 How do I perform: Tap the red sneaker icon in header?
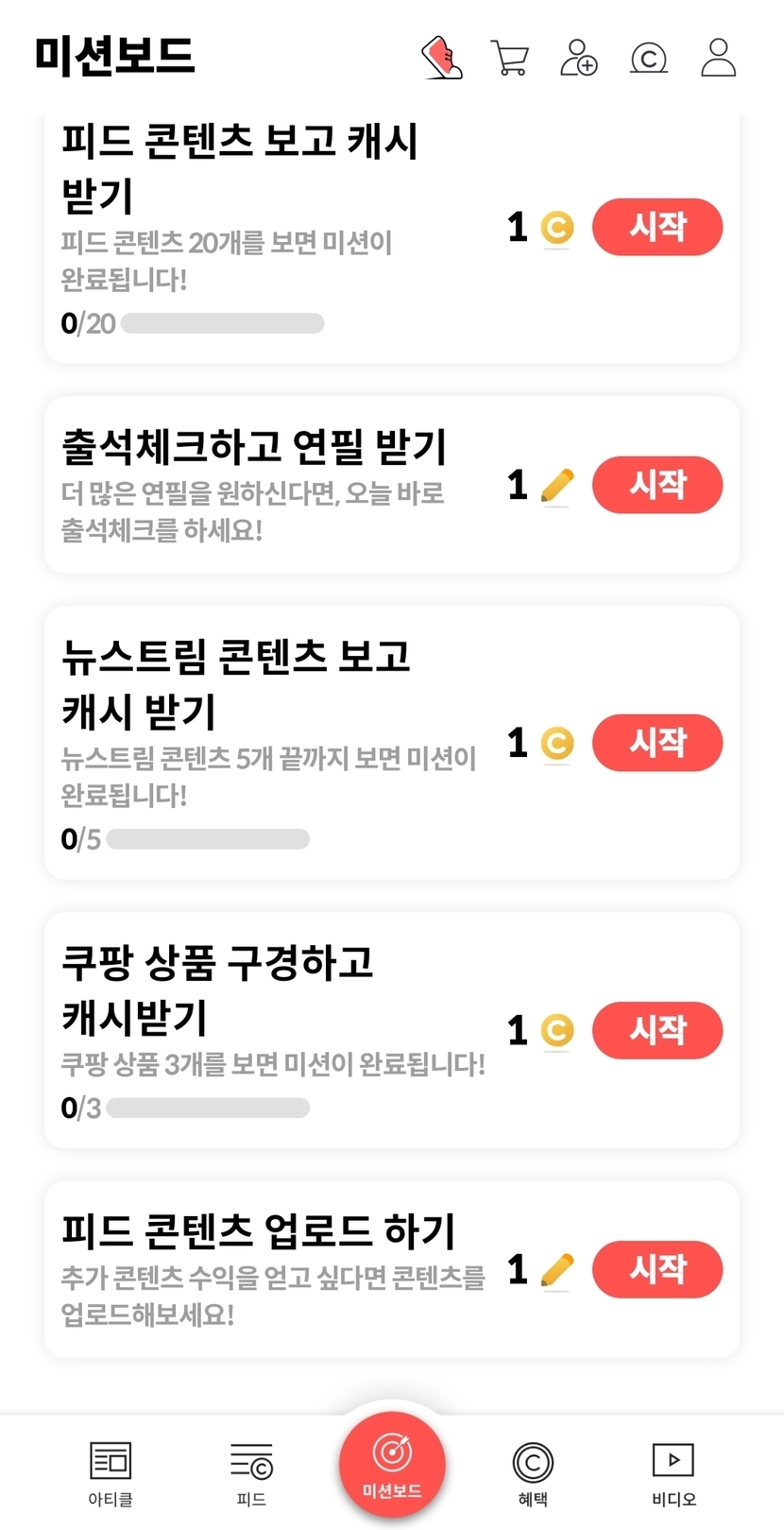point(441,58)
